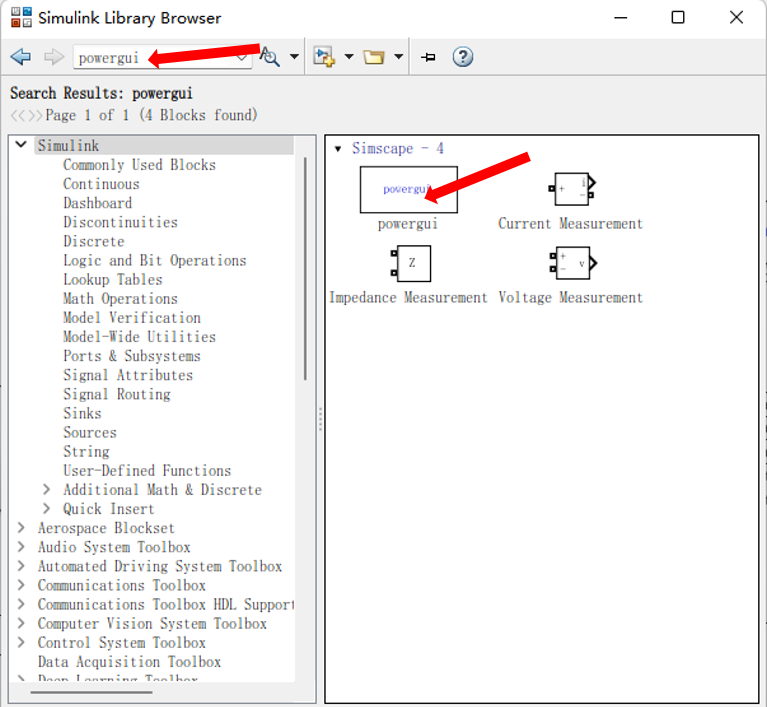Select the Continuous library
The width and height of the screenshot is (767, 707).
[101, 184]
